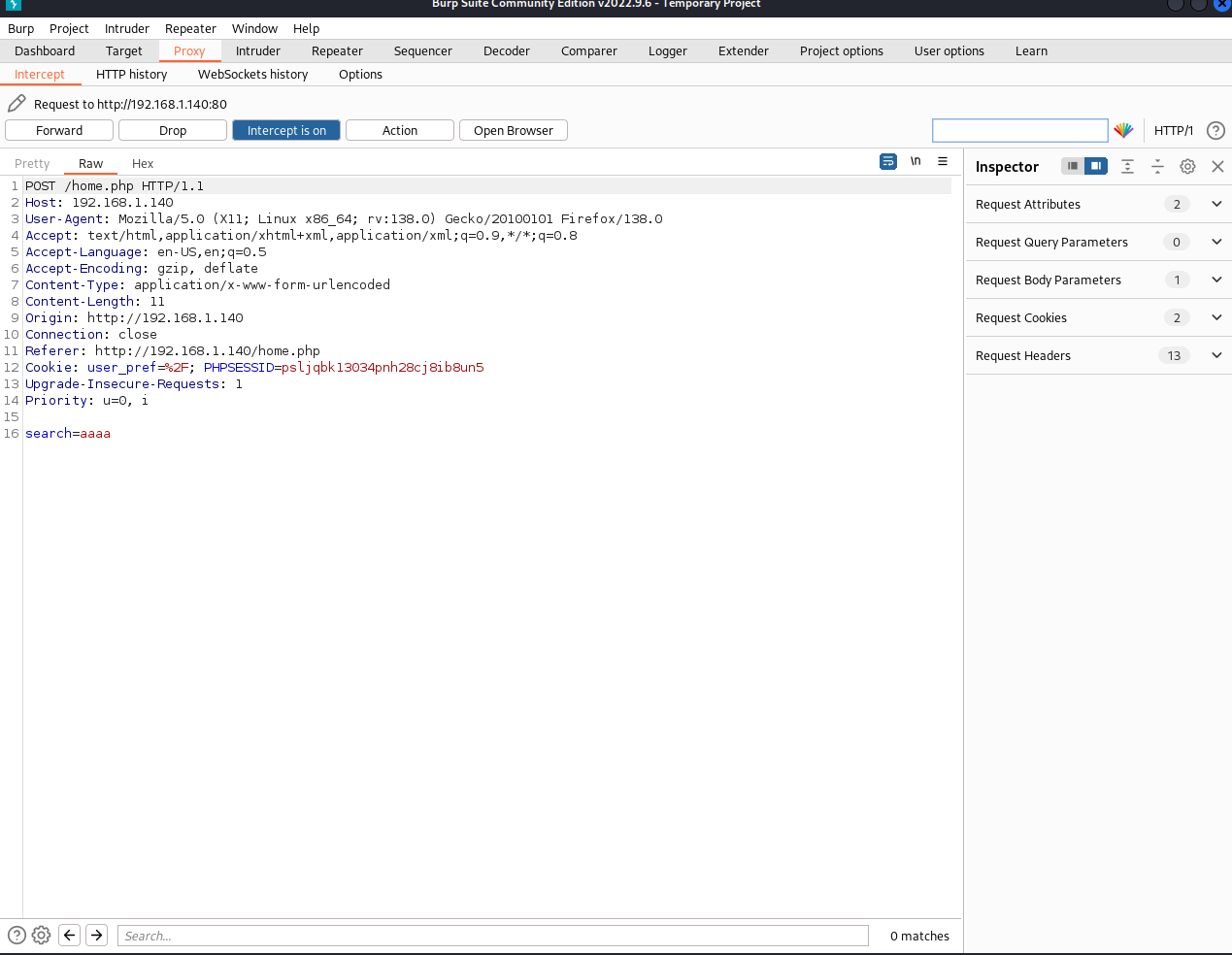Switch editor to Hex view
Image resolution: width=1232 pixels, height=955 pixels.
click(x=143, y=163)
